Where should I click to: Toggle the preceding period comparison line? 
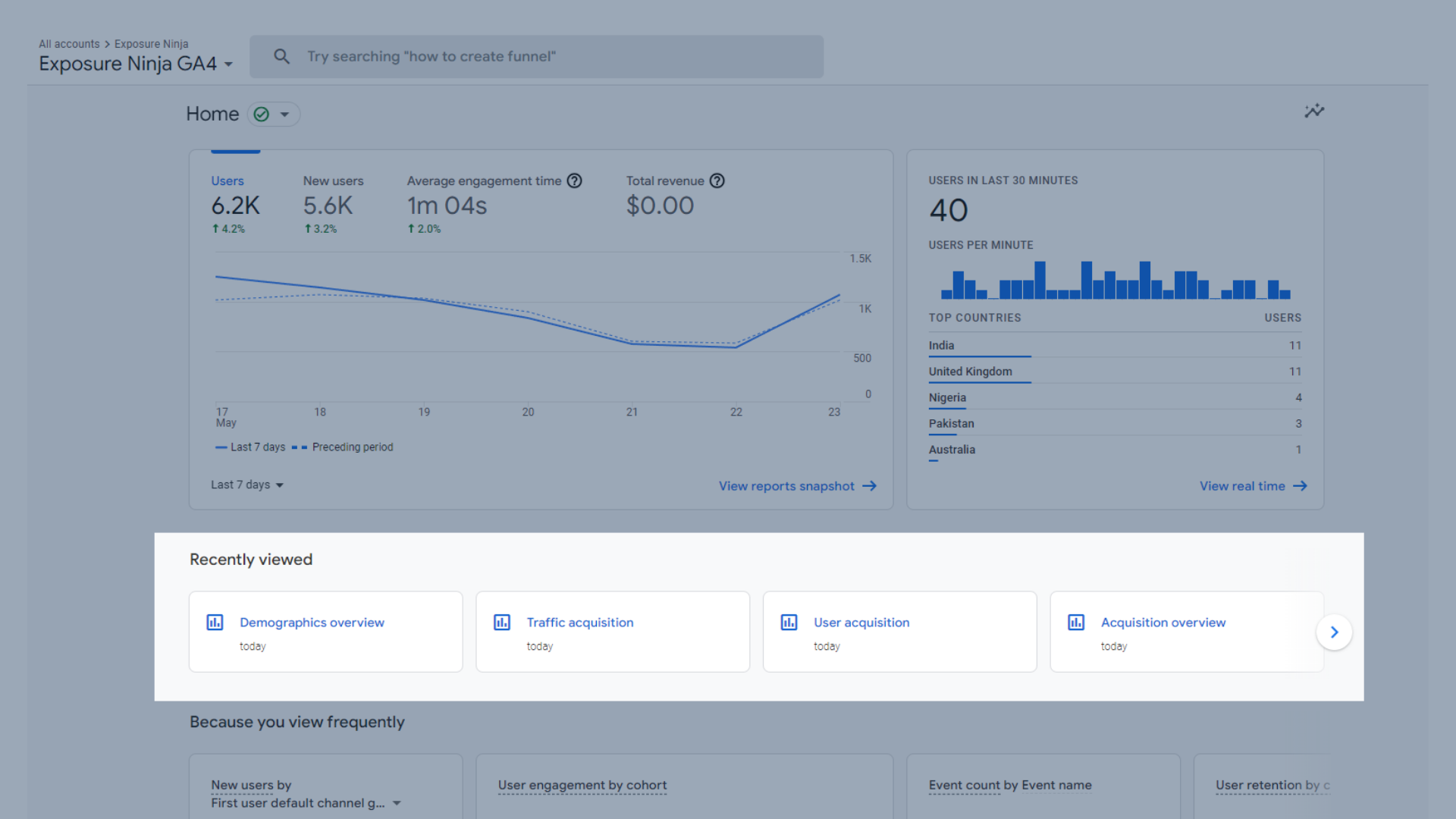[x=350, y=447]
